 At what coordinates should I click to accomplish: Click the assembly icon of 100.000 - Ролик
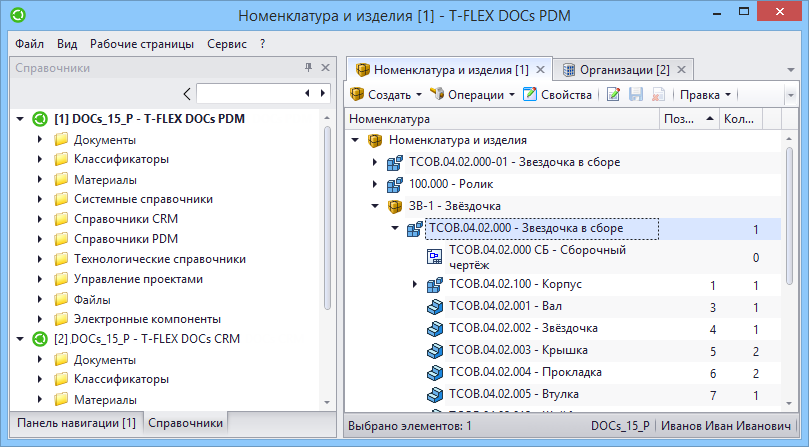[x=395, y=184]
